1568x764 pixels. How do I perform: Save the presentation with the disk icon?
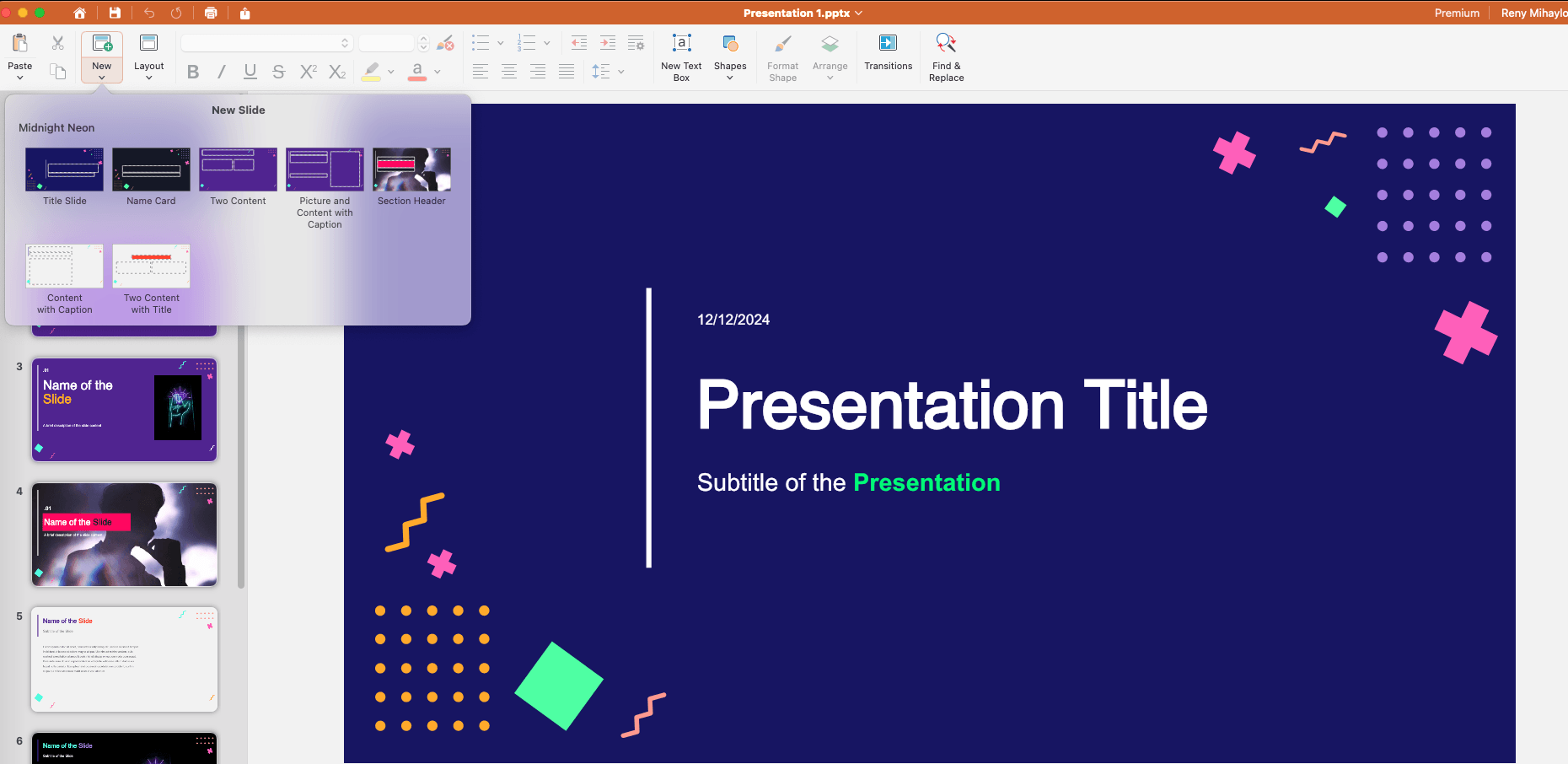click(115, 13)
